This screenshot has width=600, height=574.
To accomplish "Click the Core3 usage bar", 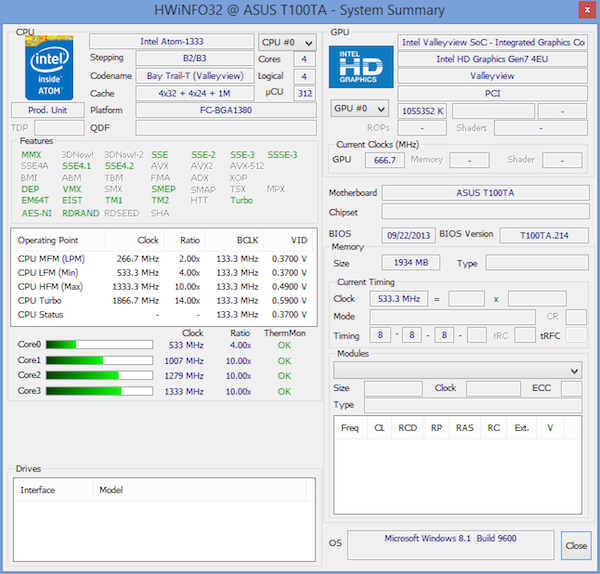I will point(99,391).
